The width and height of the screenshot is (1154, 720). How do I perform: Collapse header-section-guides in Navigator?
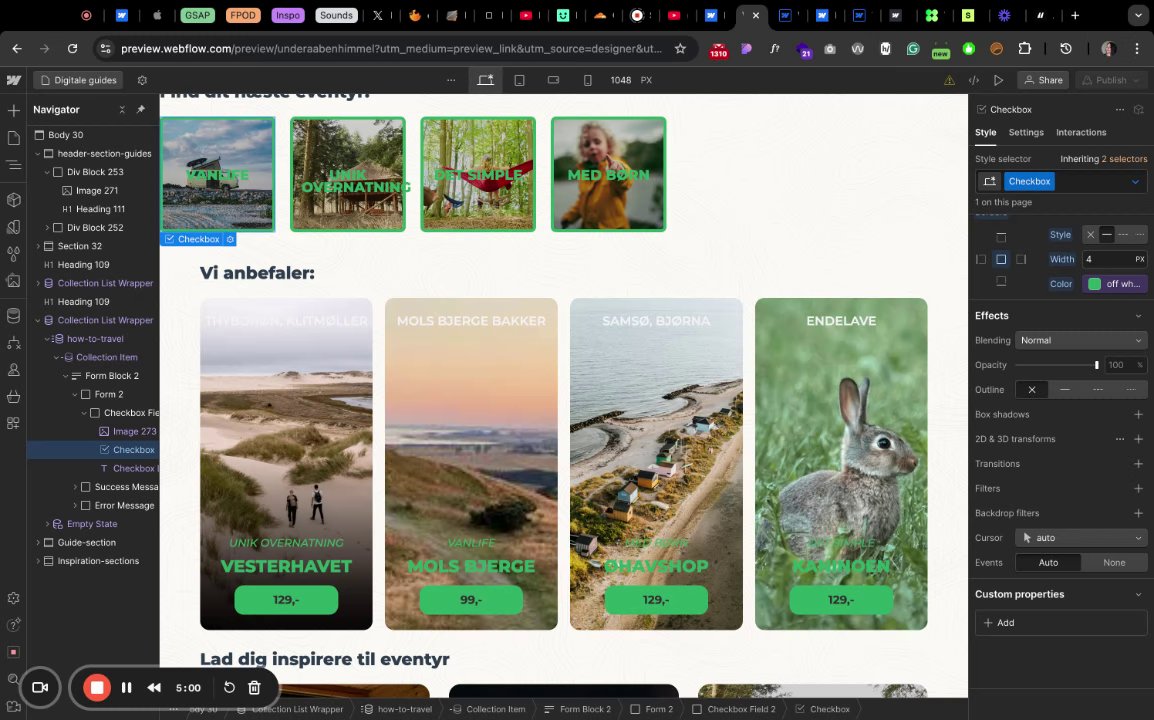click(38, 154)
